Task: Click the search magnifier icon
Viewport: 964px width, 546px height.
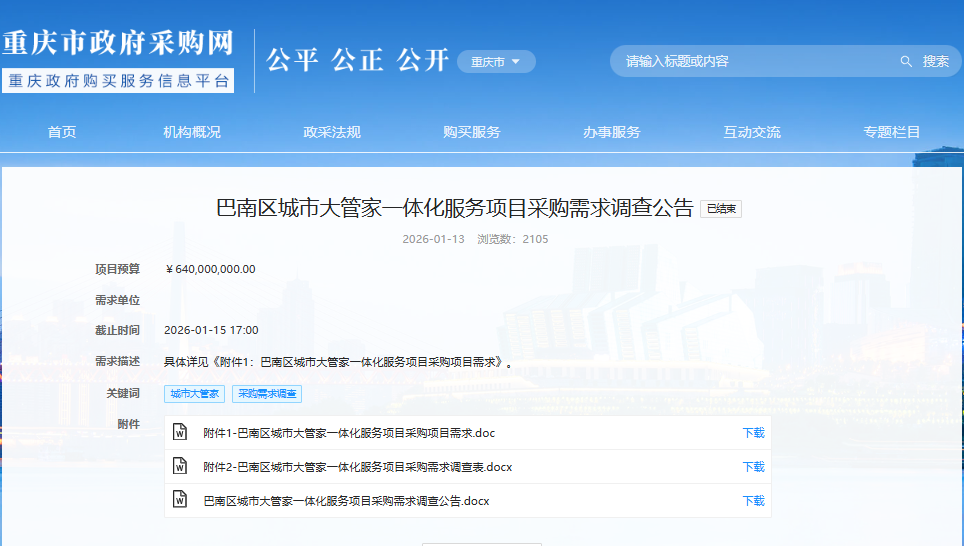Action: click(906, 62)
